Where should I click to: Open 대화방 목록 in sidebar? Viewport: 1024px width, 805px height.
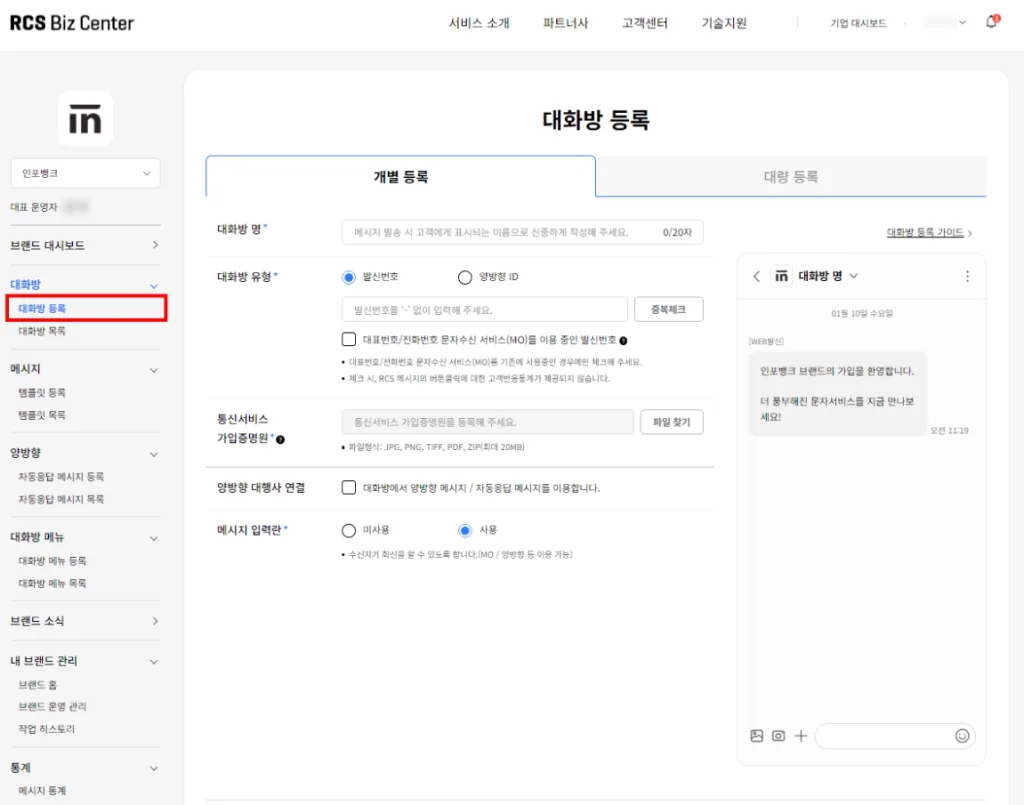point(42,331)
